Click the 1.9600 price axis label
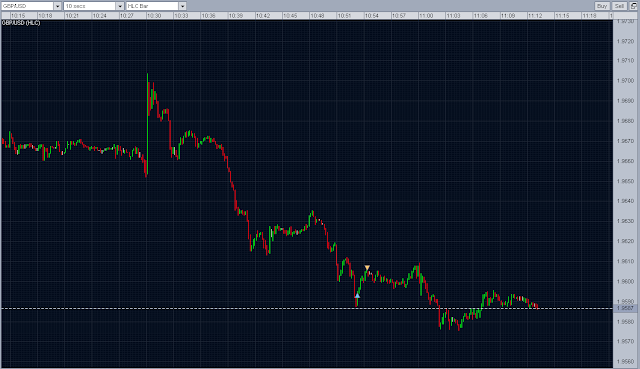This screenshot has height=369, width=640. tap(626, 282)
